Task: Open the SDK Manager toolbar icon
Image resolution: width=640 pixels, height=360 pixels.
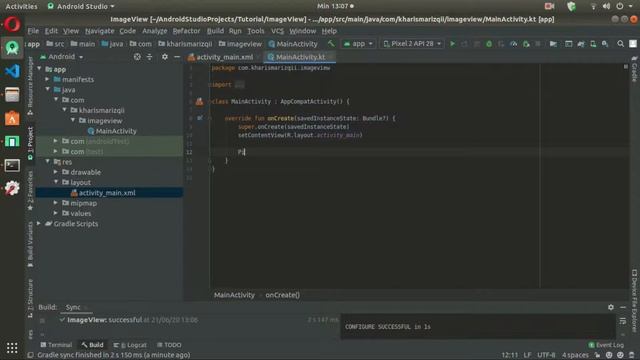Action: (x=605, y=43)
